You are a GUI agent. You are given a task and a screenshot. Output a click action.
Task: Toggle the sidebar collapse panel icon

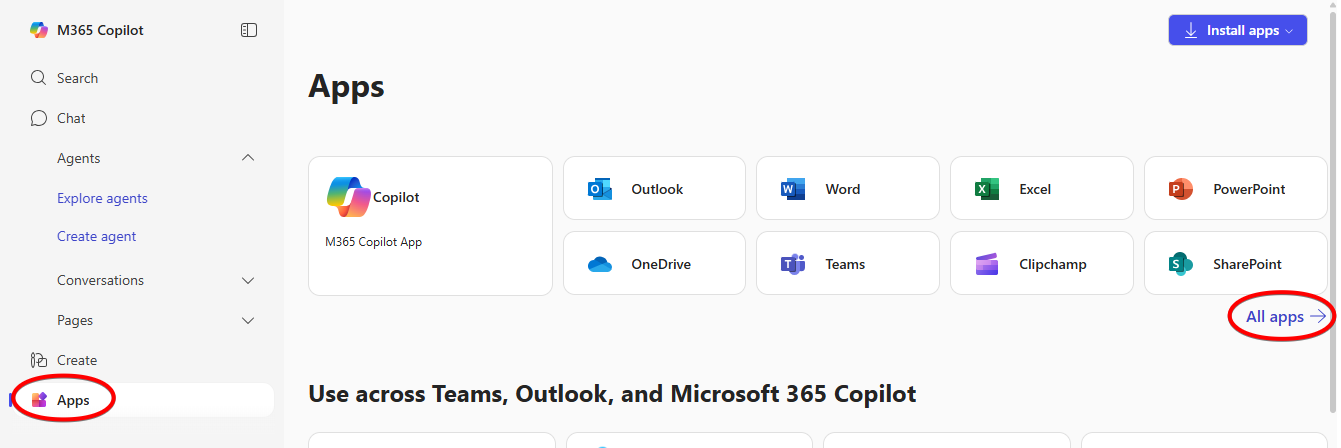tap(249, 30)
